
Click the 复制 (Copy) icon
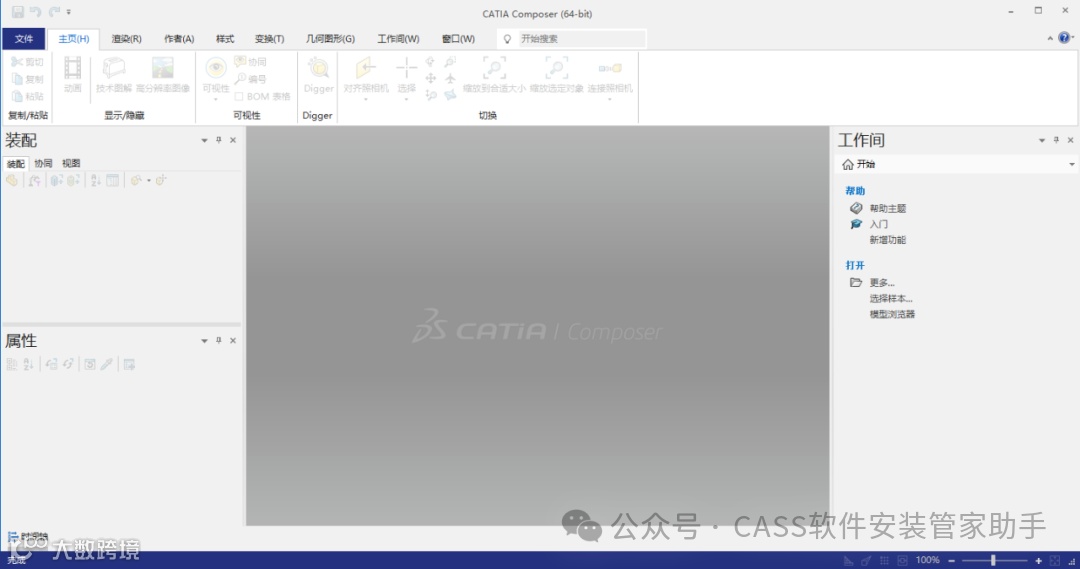(17, 79)
